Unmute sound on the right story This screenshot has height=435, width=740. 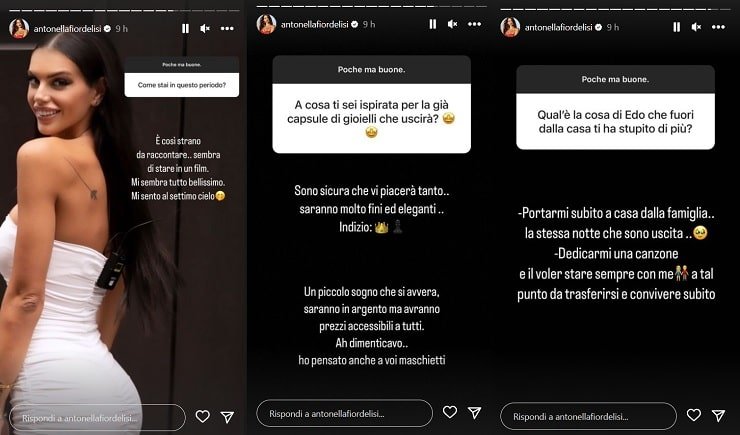pyautogui.click(x=697, y=27)
